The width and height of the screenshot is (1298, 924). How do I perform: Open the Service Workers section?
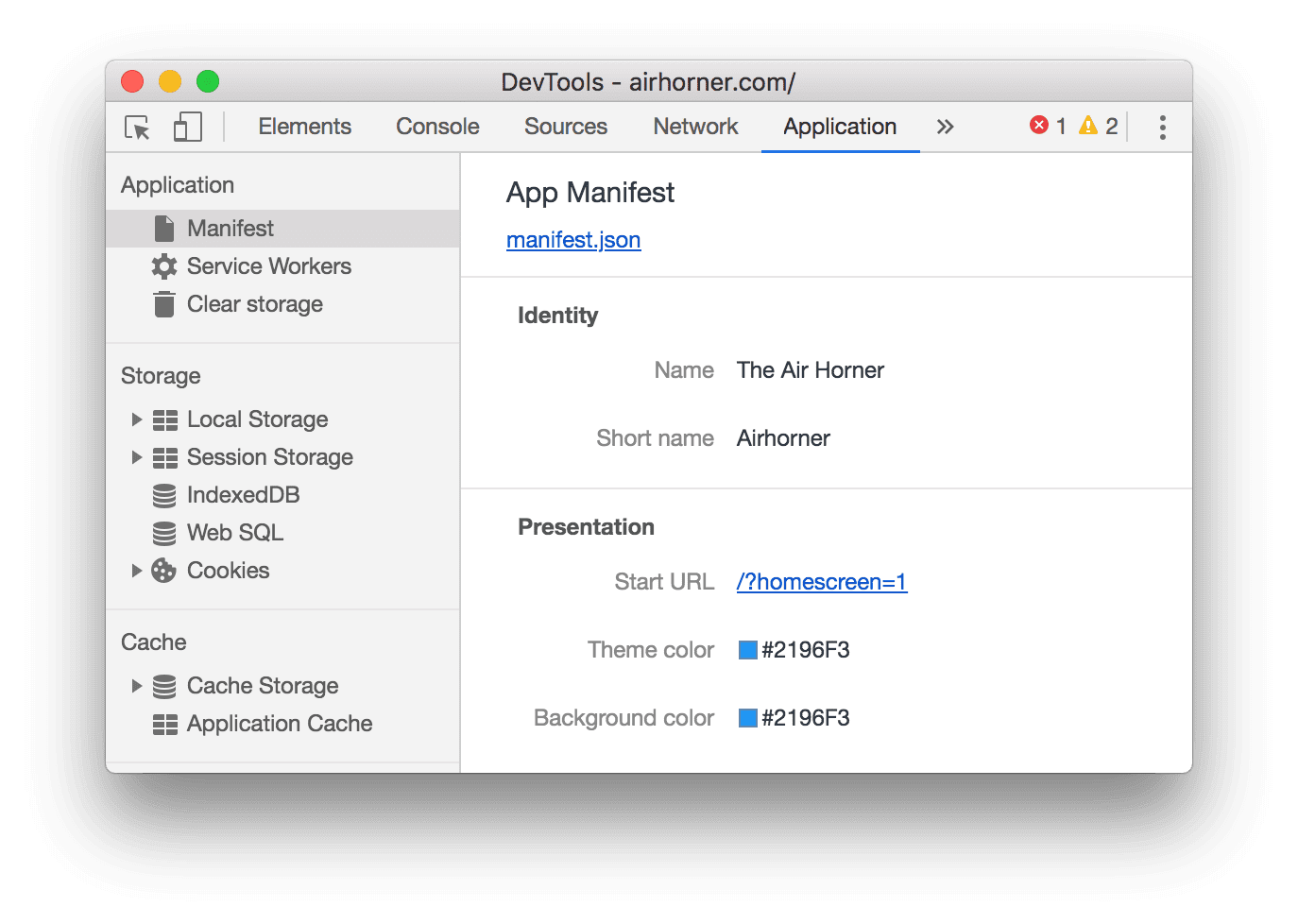pyautogui.click(x=267, y=265)
